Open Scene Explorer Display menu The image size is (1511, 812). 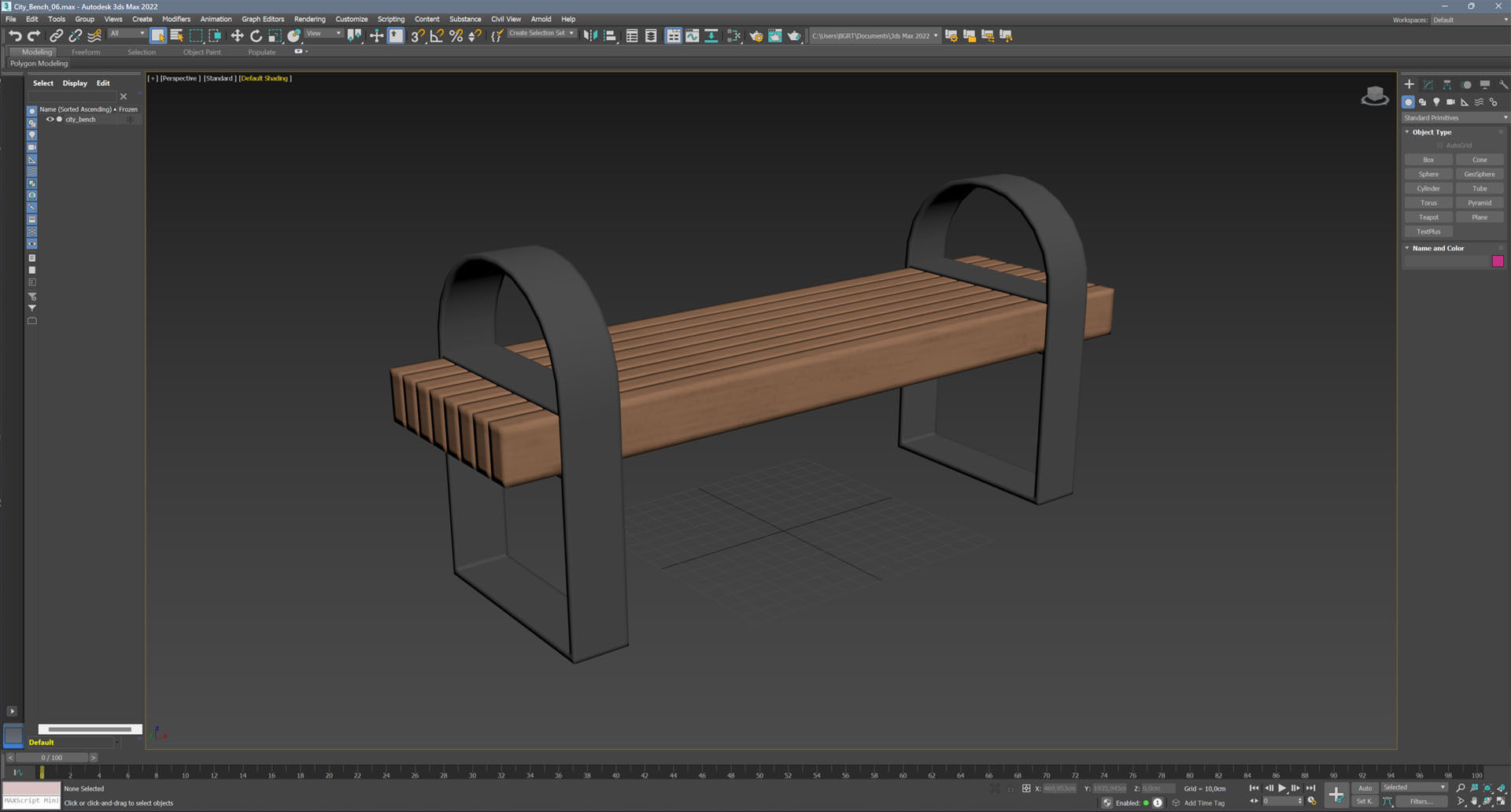coord(75,83)
